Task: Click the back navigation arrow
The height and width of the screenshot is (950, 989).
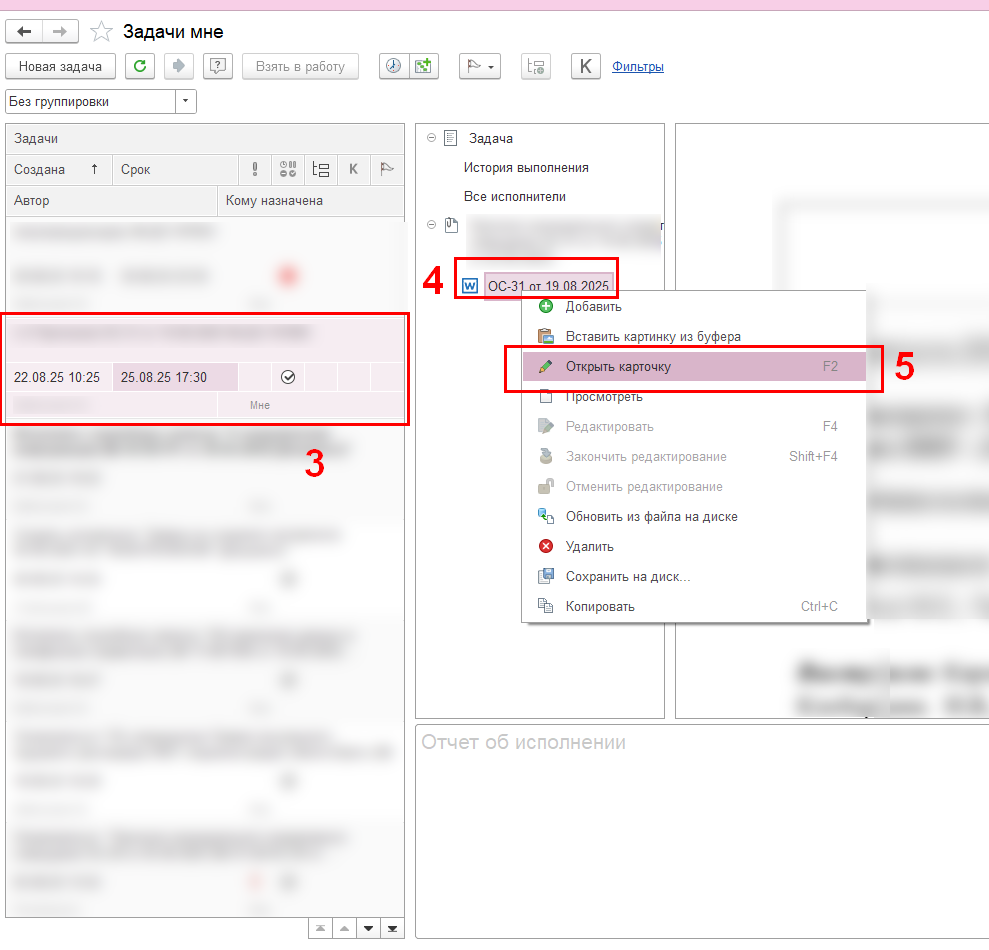Action: click(x=25, y=32)
